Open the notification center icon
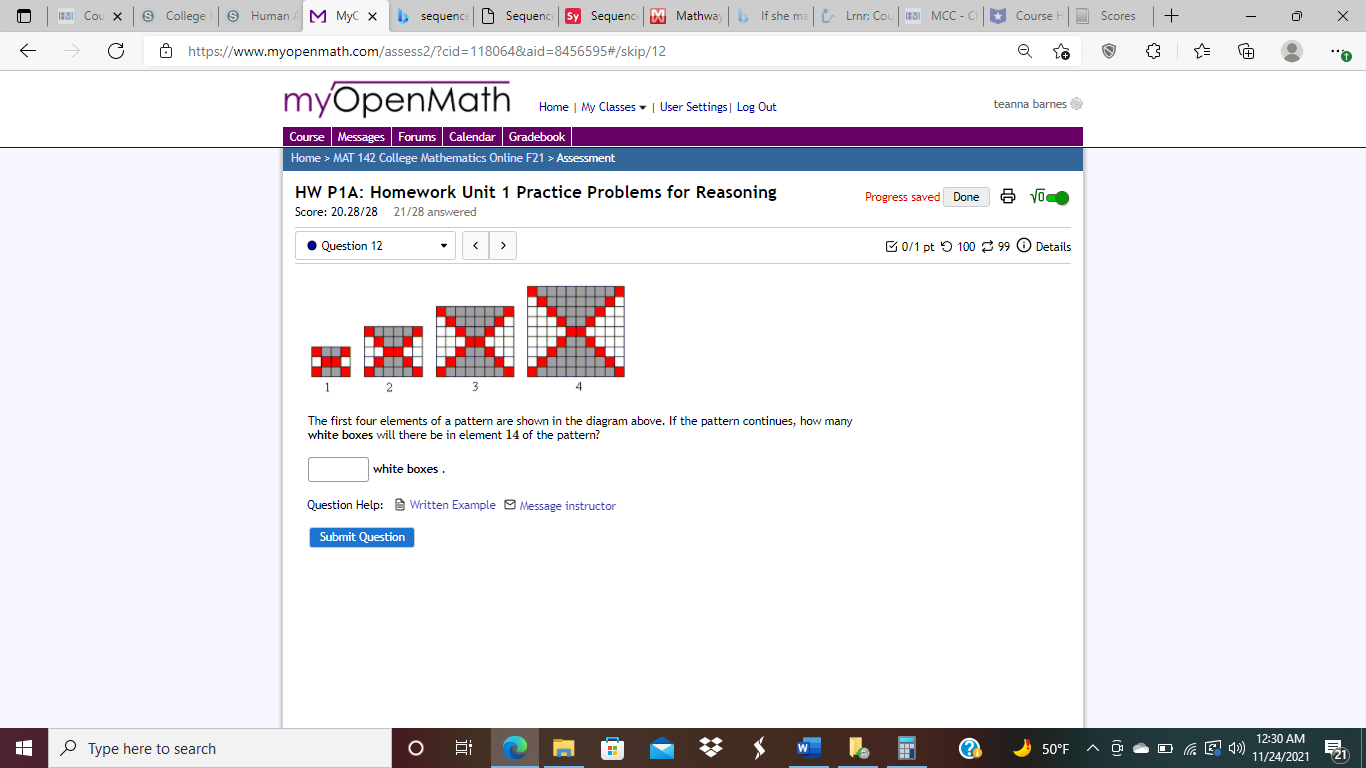The width and height of the screenshot is (1366, 768). pos(1335,749)
